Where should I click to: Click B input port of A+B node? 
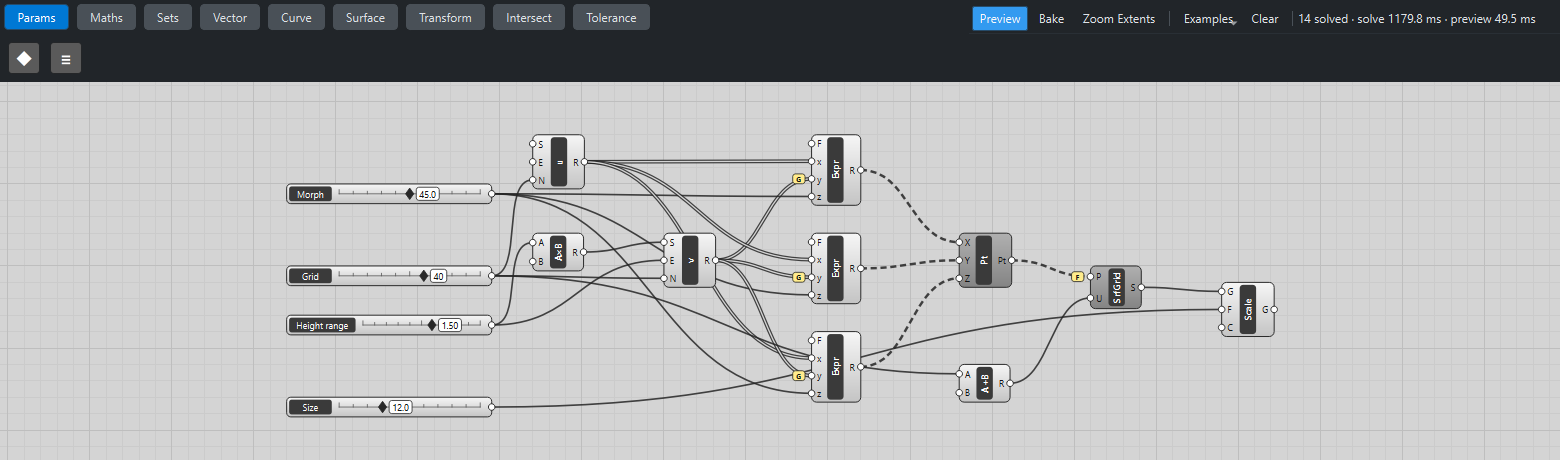click(958, 392)
